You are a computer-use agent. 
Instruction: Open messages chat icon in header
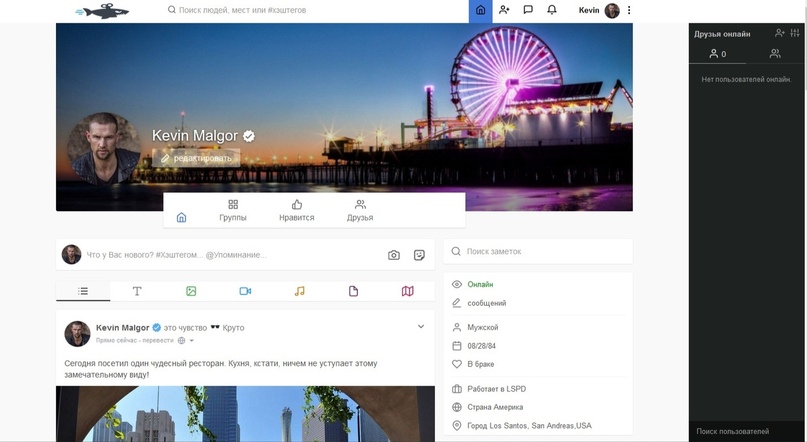point(528,10)
